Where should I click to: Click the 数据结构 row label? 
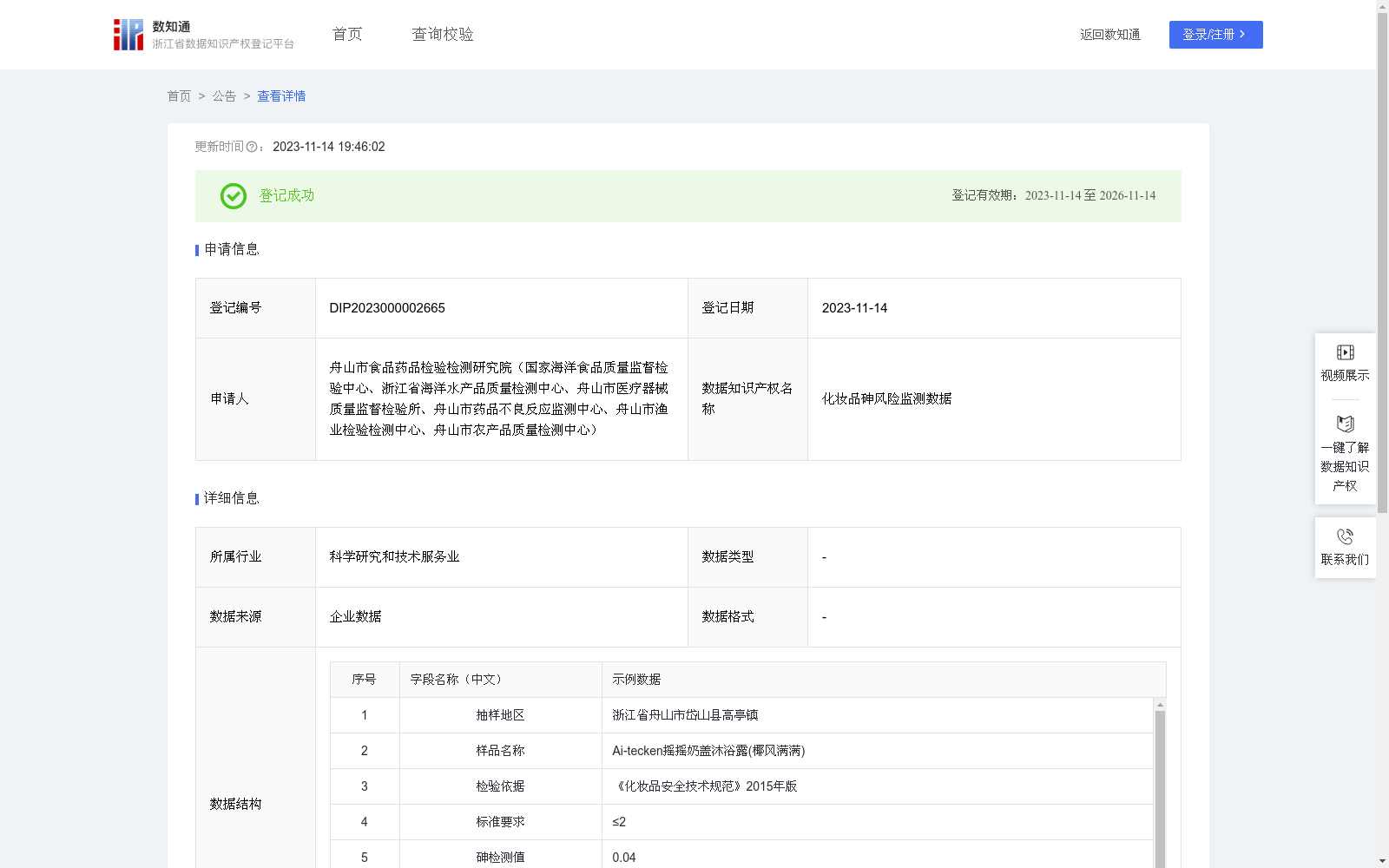coord(235,805)
